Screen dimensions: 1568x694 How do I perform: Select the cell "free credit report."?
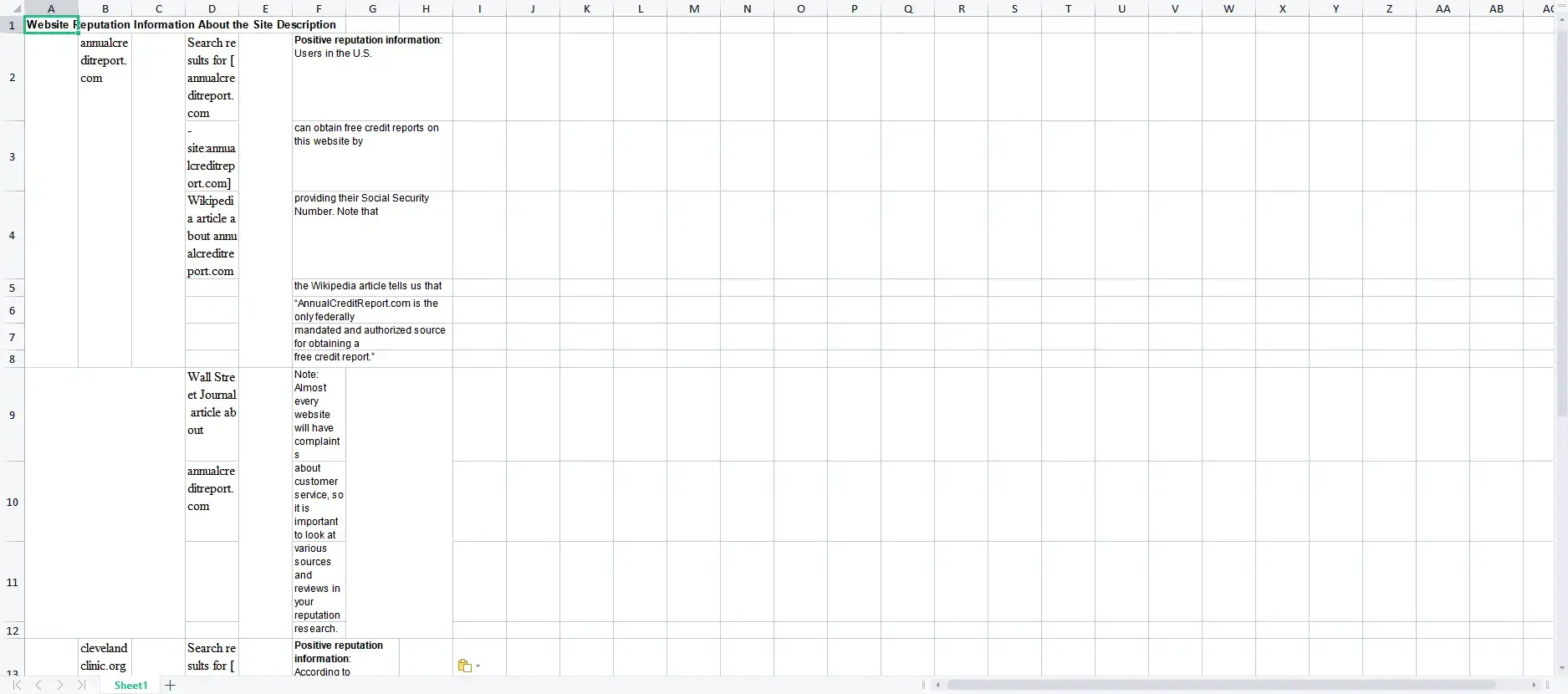[x=372, y=358]
